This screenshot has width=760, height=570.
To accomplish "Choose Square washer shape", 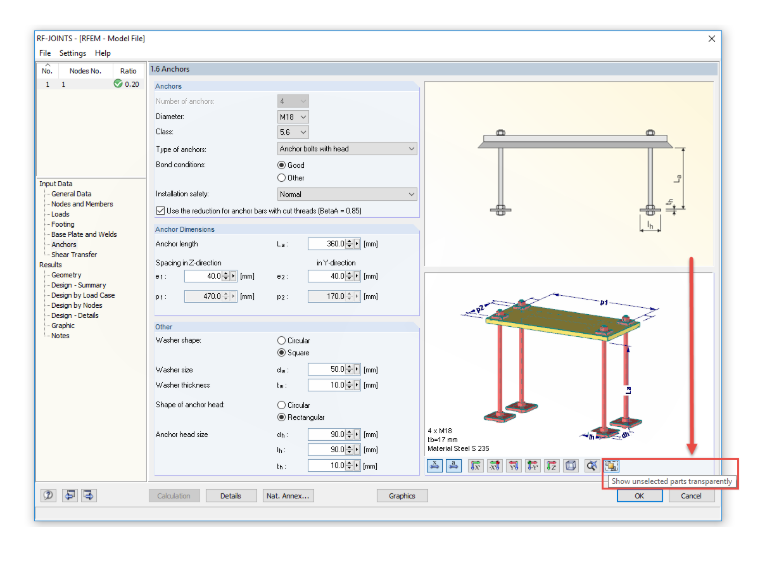I will coord(281,352).
